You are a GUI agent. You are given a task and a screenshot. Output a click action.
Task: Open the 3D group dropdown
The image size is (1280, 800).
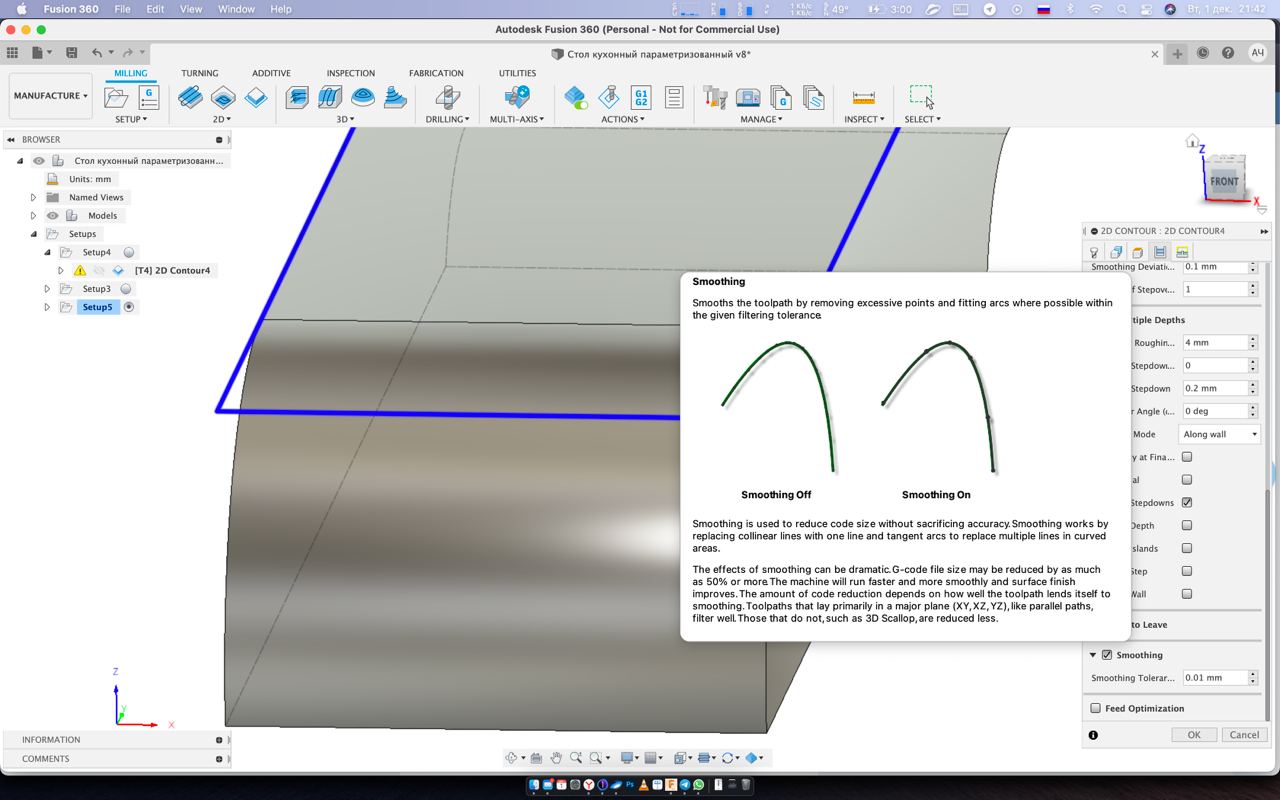pos(345,119)
